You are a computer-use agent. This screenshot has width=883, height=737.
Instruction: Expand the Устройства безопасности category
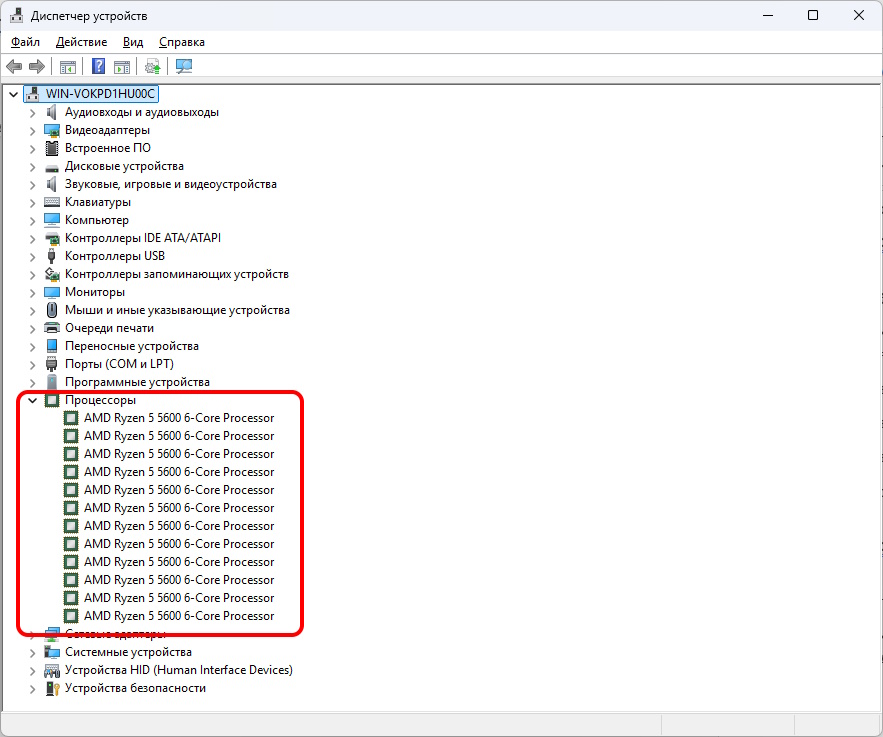(33, 689)
